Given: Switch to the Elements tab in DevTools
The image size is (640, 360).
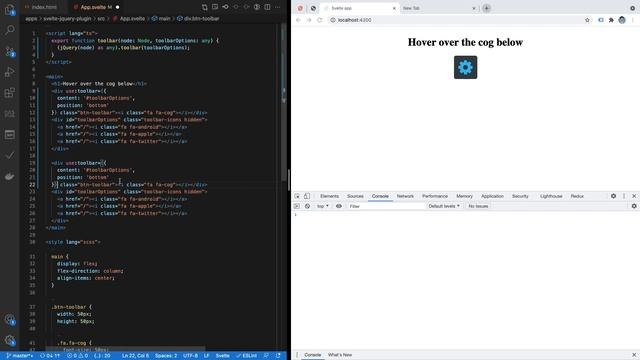Looking at the screenshot, I should (x=329, y=196).
